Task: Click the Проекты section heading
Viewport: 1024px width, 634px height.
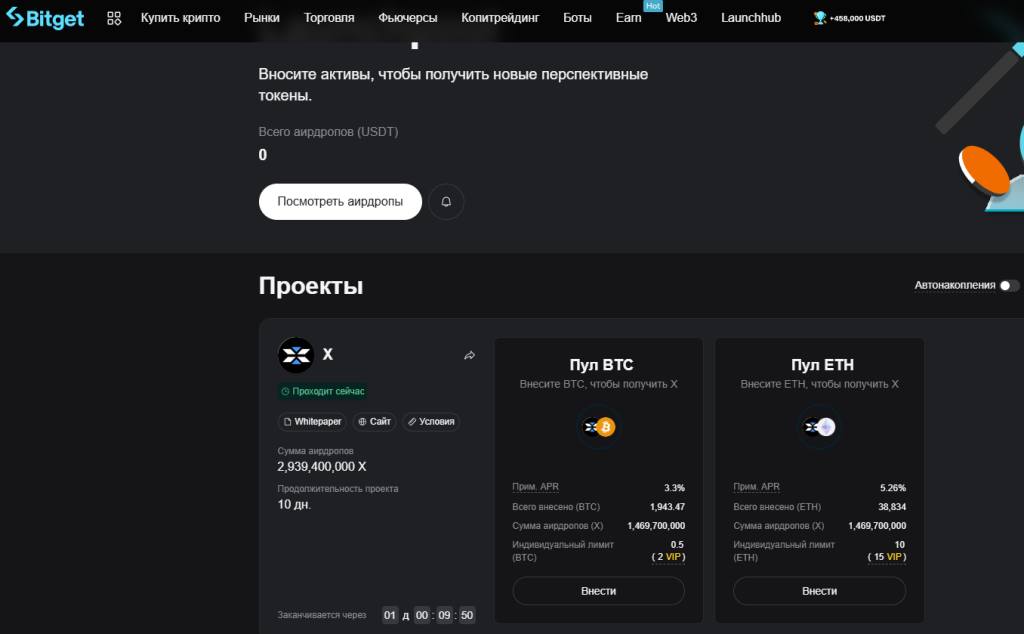Action: click(311, 286)
